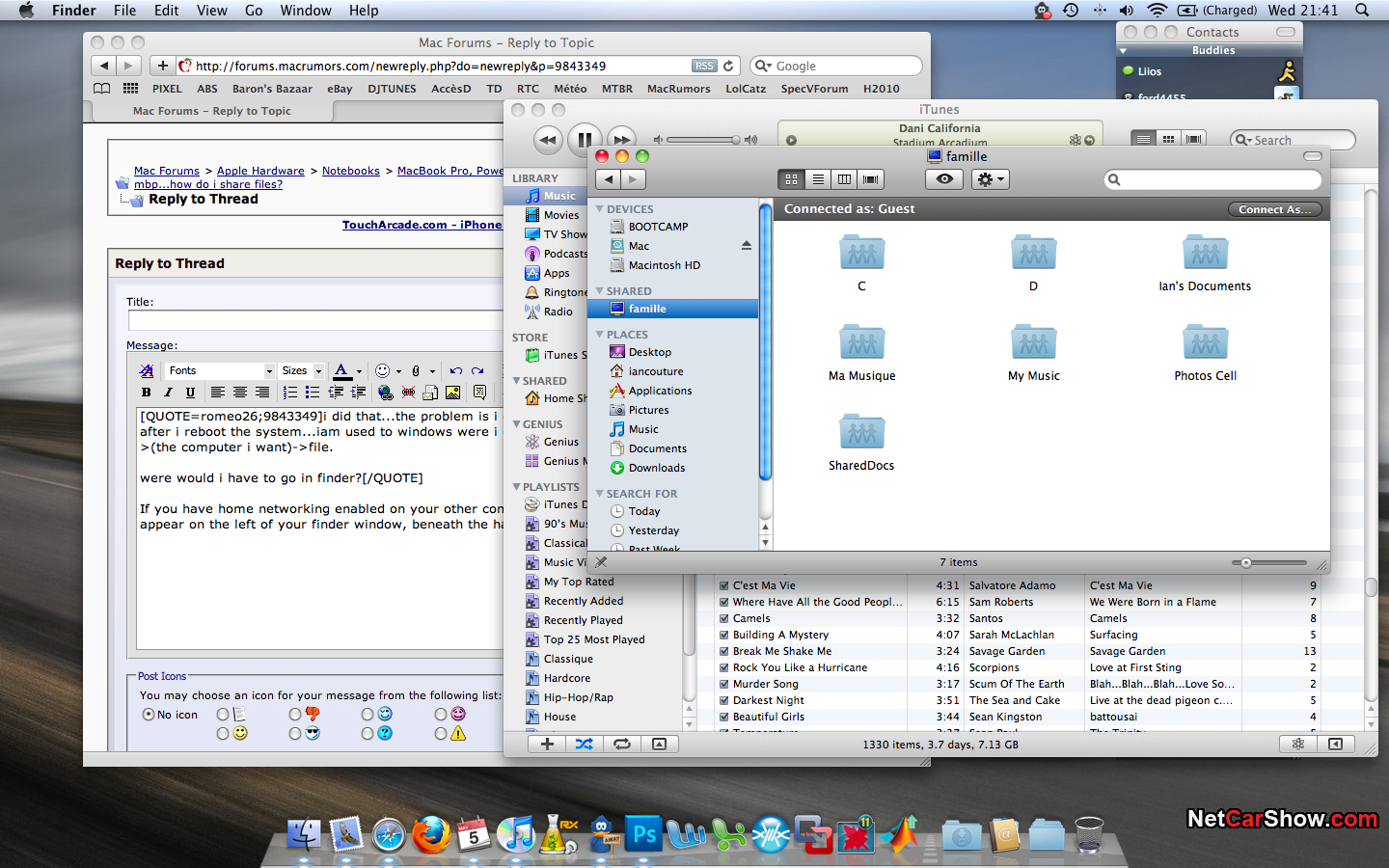Viewport: 1389px width, 868px height.
Task: Collapse the DEVICES section in Finder sidebar
Action: pos(600,209)
